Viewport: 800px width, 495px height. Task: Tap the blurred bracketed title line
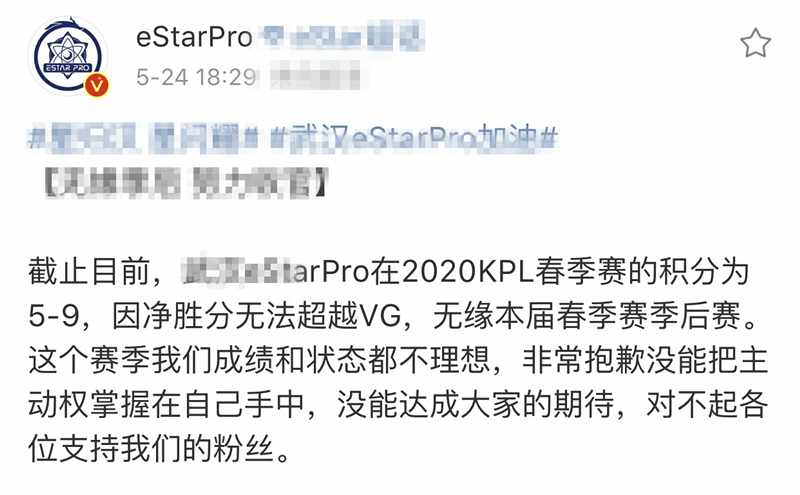185,182
